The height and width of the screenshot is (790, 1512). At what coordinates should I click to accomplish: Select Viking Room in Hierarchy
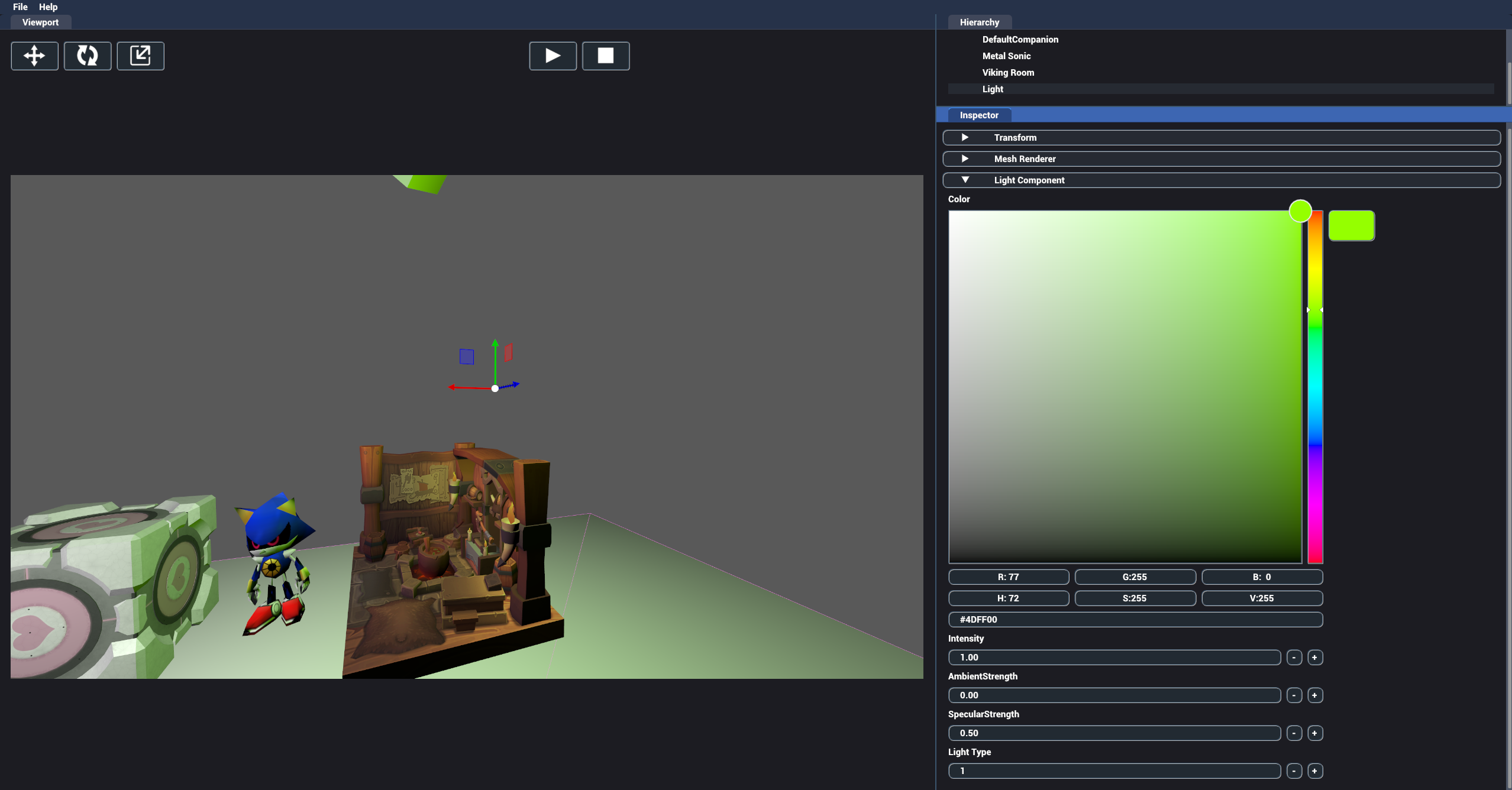1008,73
